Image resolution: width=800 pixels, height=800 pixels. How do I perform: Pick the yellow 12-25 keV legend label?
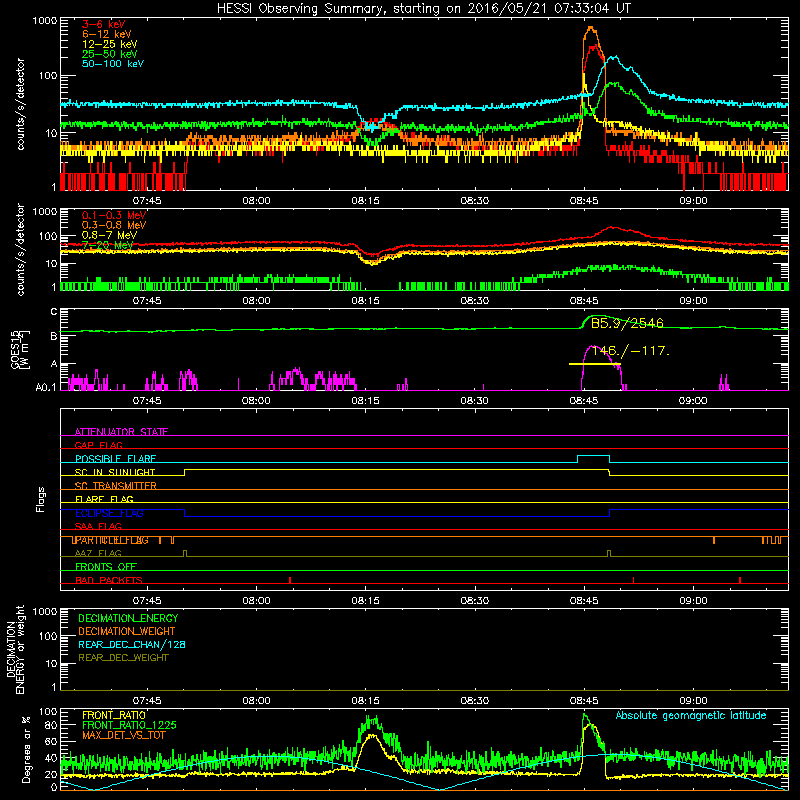pyautogui.click(x=110, y=44)
